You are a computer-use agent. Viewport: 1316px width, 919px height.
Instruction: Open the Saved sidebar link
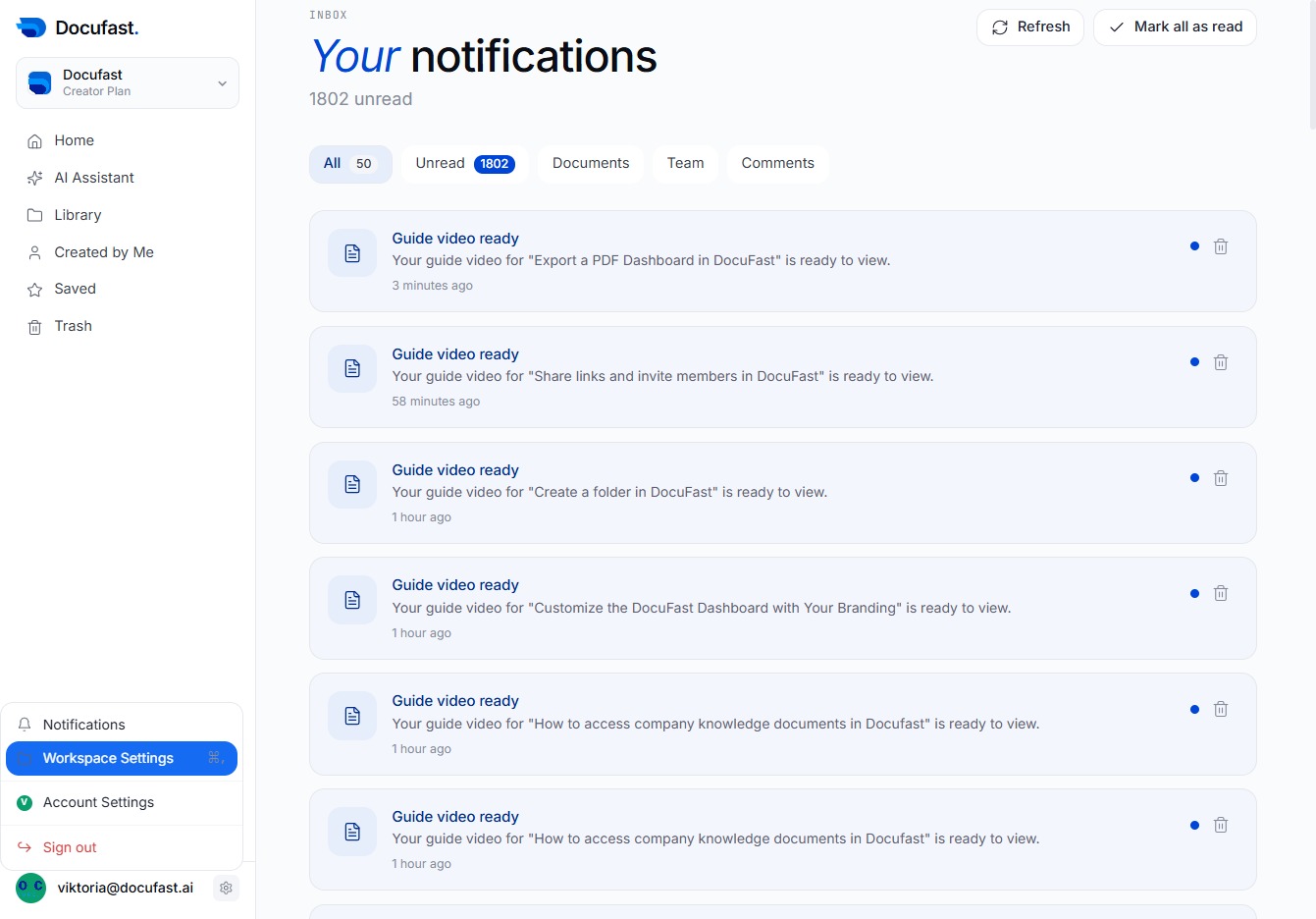(x=128, y=289)
